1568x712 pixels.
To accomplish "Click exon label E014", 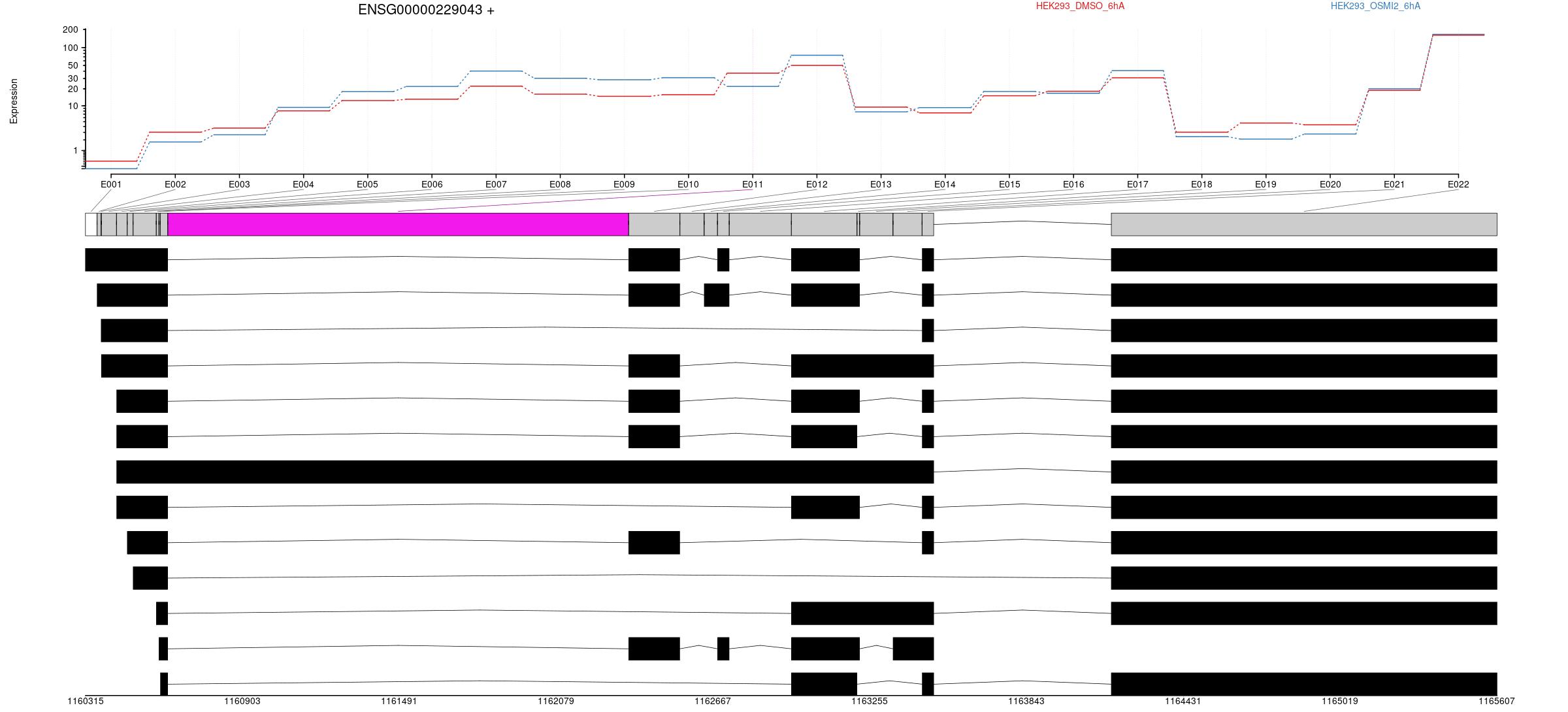I will click(x=945, y=184).
